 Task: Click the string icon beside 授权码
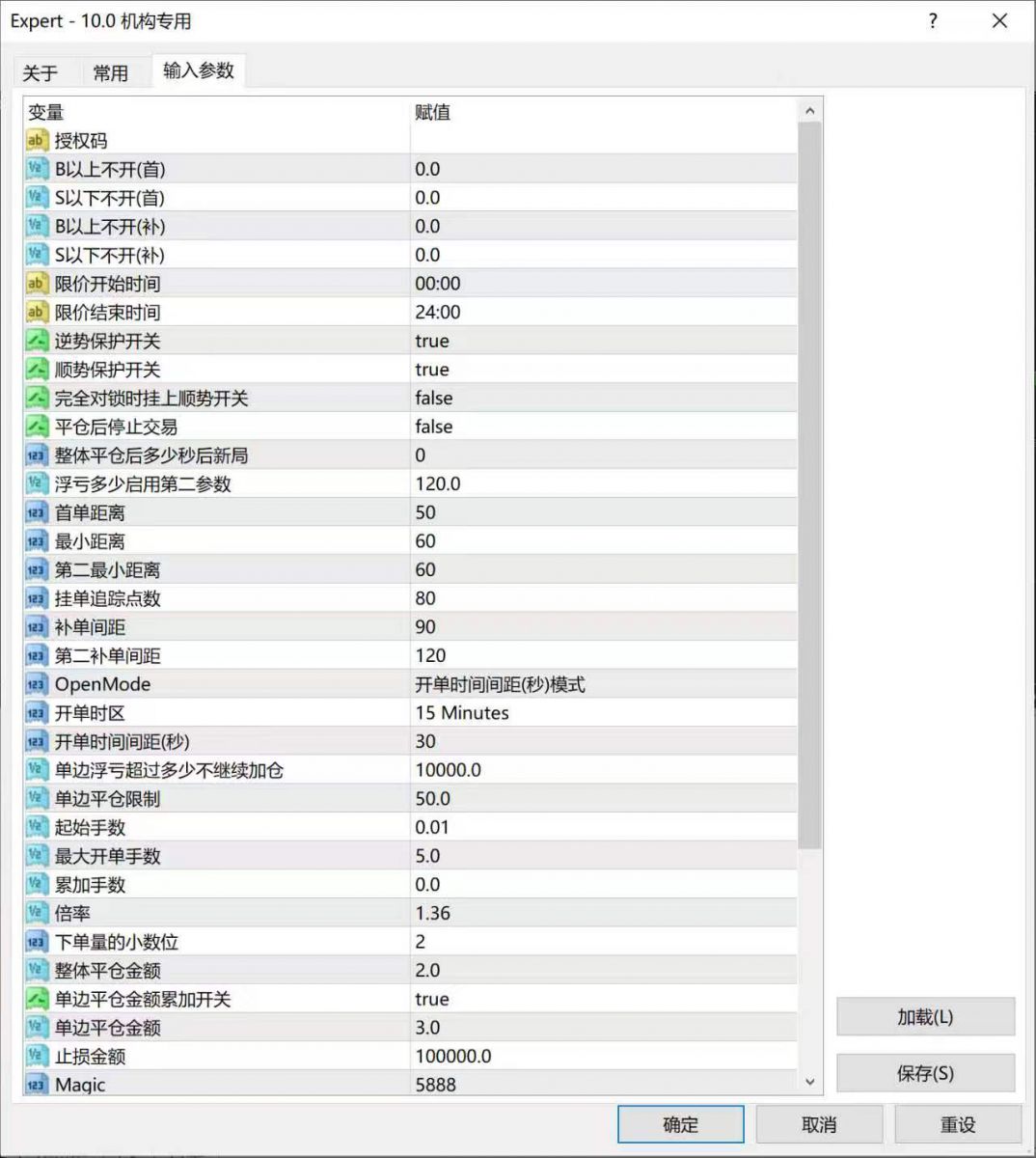36,141
